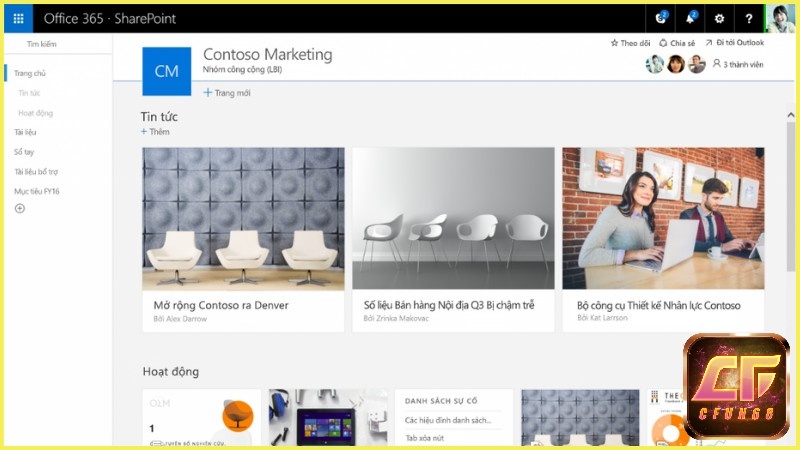800x450 pixels.
Task: Select Tin tức in the sidebar
Action: (x=29, y=93)
